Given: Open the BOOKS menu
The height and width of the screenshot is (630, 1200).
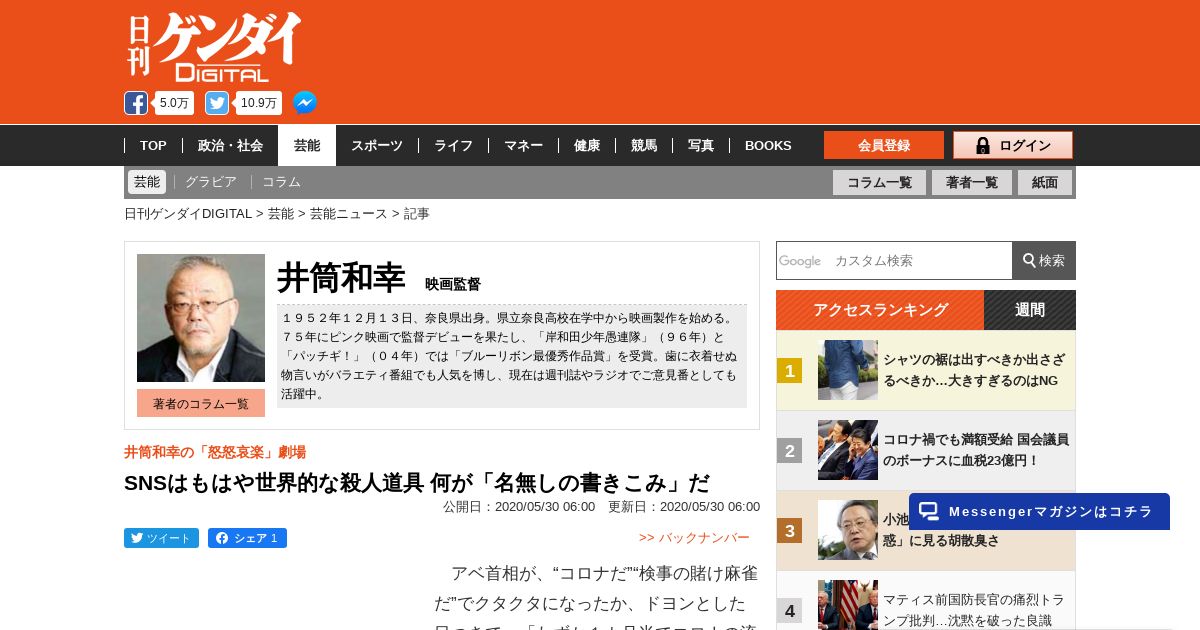Looking at the screenshot, I should pyautogui.click(x=768, y=145).
